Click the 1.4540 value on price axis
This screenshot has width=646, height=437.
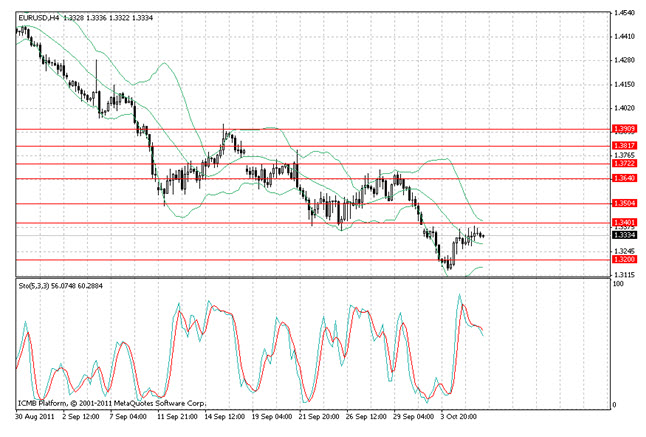click(627, 14)
